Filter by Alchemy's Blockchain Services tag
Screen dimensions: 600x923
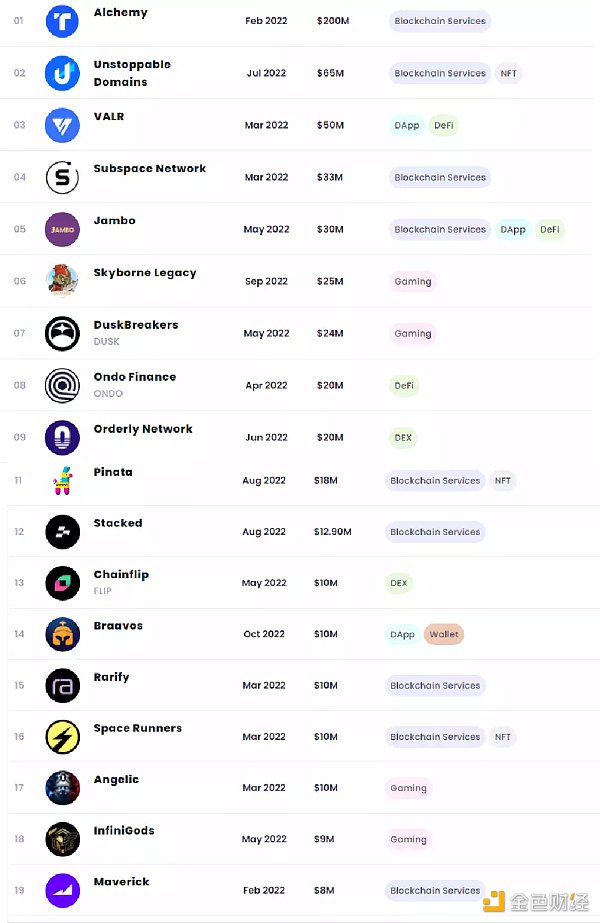point(440,21)
